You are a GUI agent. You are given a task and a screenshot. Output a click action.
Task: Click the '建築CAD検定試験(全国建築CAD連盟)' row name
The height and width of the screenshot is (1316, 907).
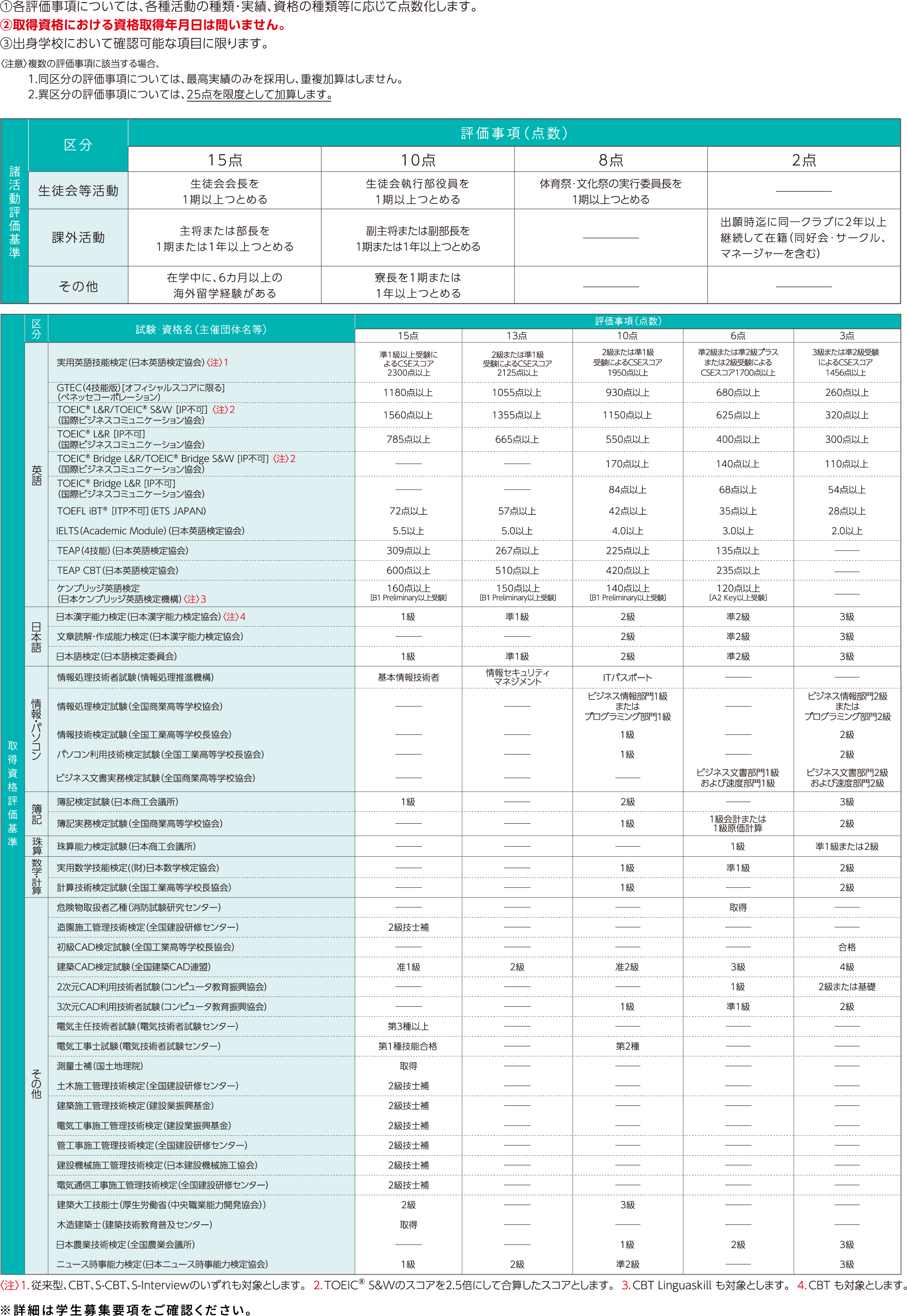coord(133,967)
